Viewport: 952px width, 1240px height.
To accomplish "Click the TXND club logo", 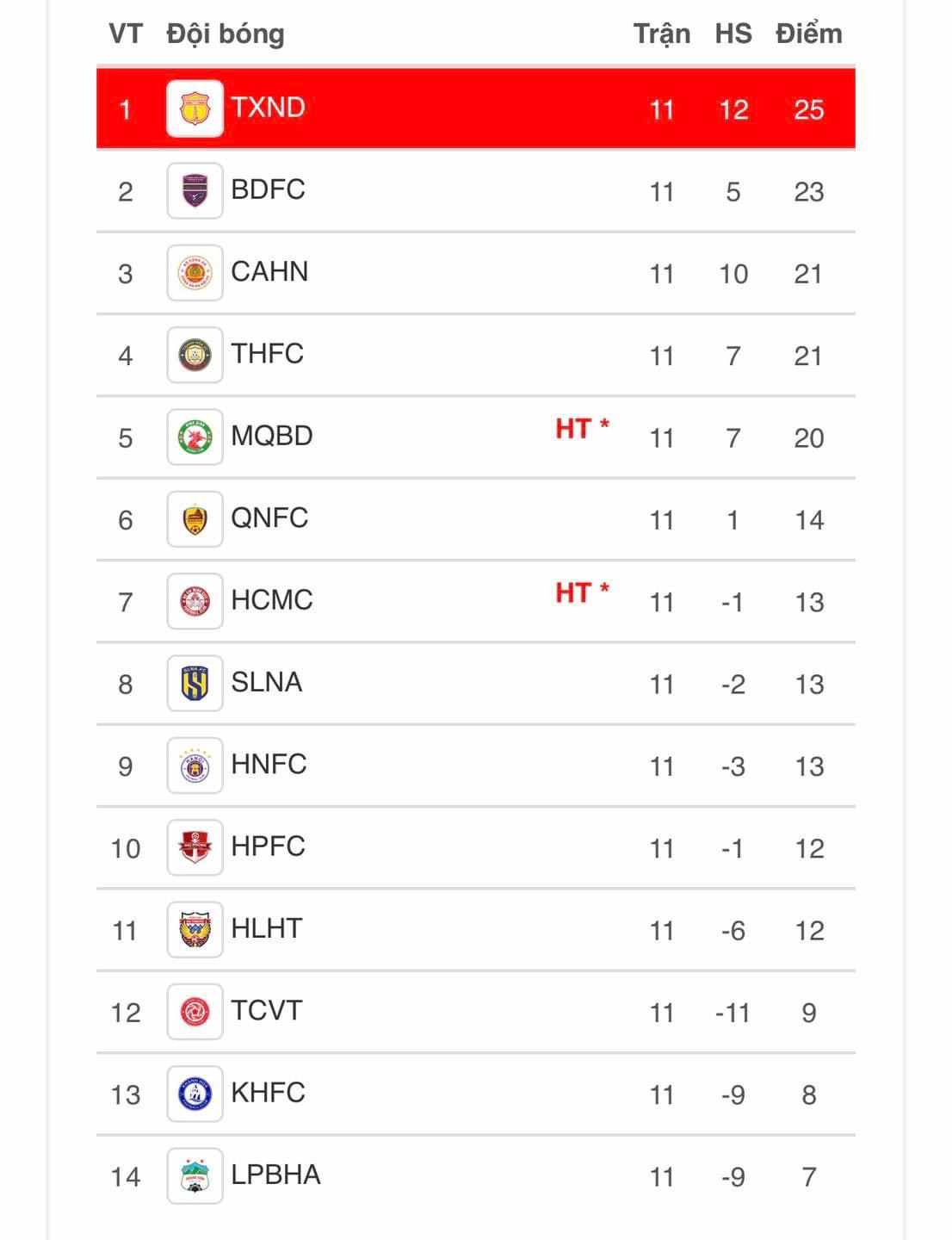I will pyautogui.click(x=195, y=108).
